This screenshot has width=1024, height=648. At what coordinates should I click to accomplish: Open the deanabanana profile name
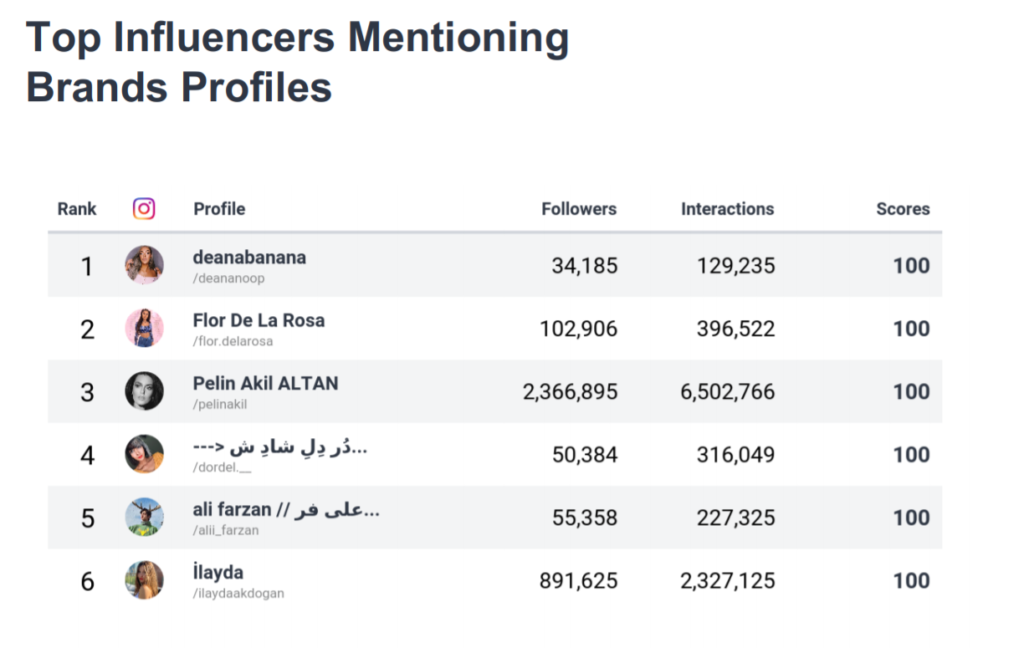tap(249, 257)
